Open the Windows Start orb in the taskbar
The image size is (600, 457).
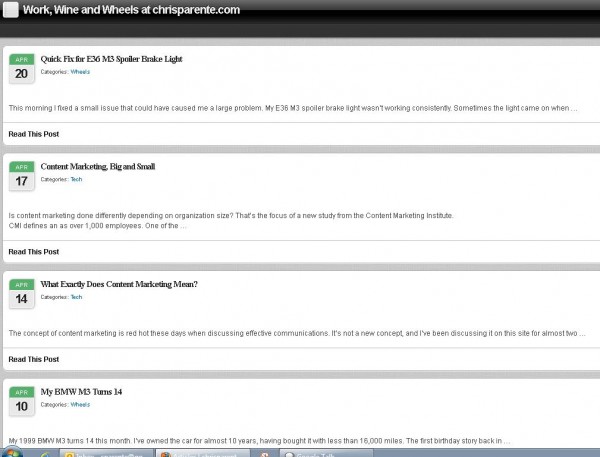(x=12, y=452)
